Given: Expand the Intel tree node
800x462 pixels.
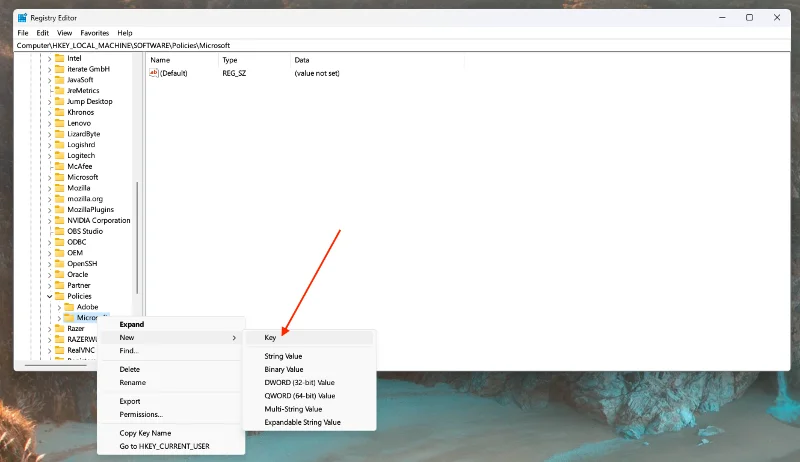Looking at the screenshot, I should pyautogui.click(x=49, y=58).
